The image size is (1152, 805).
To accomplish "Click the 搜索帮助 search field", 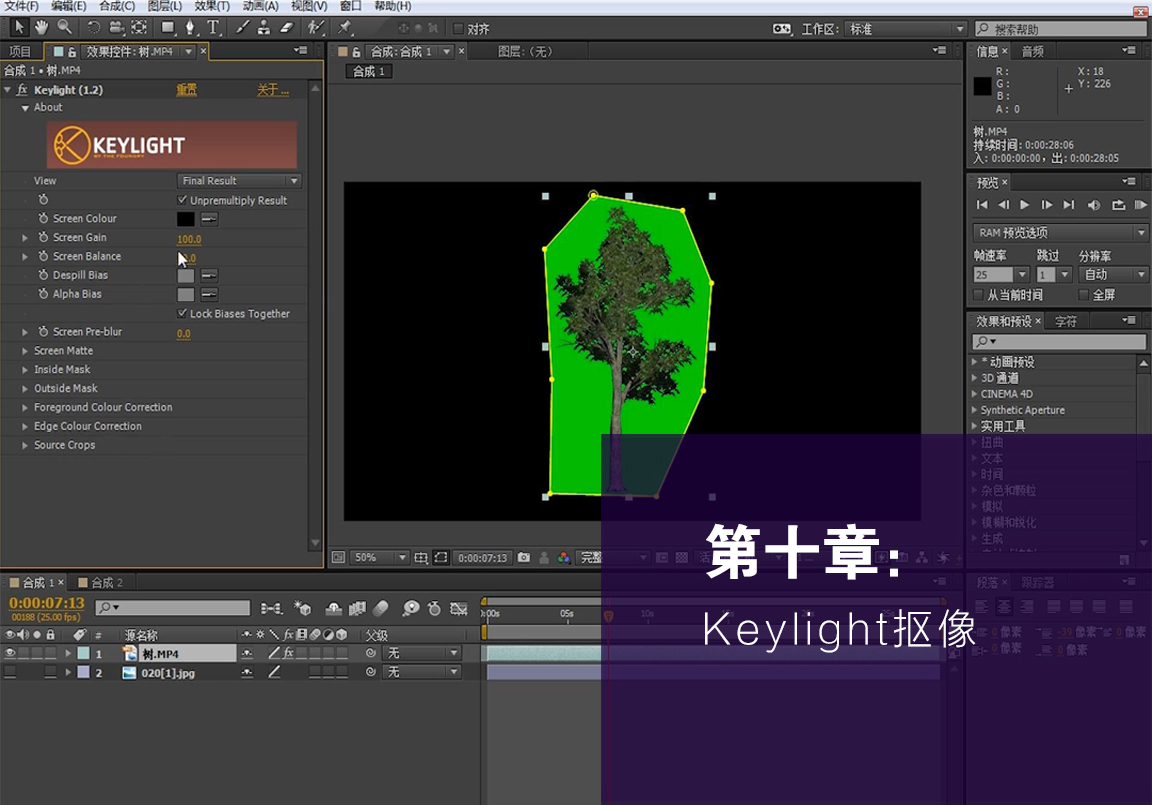I will [x=1060, y=29].
